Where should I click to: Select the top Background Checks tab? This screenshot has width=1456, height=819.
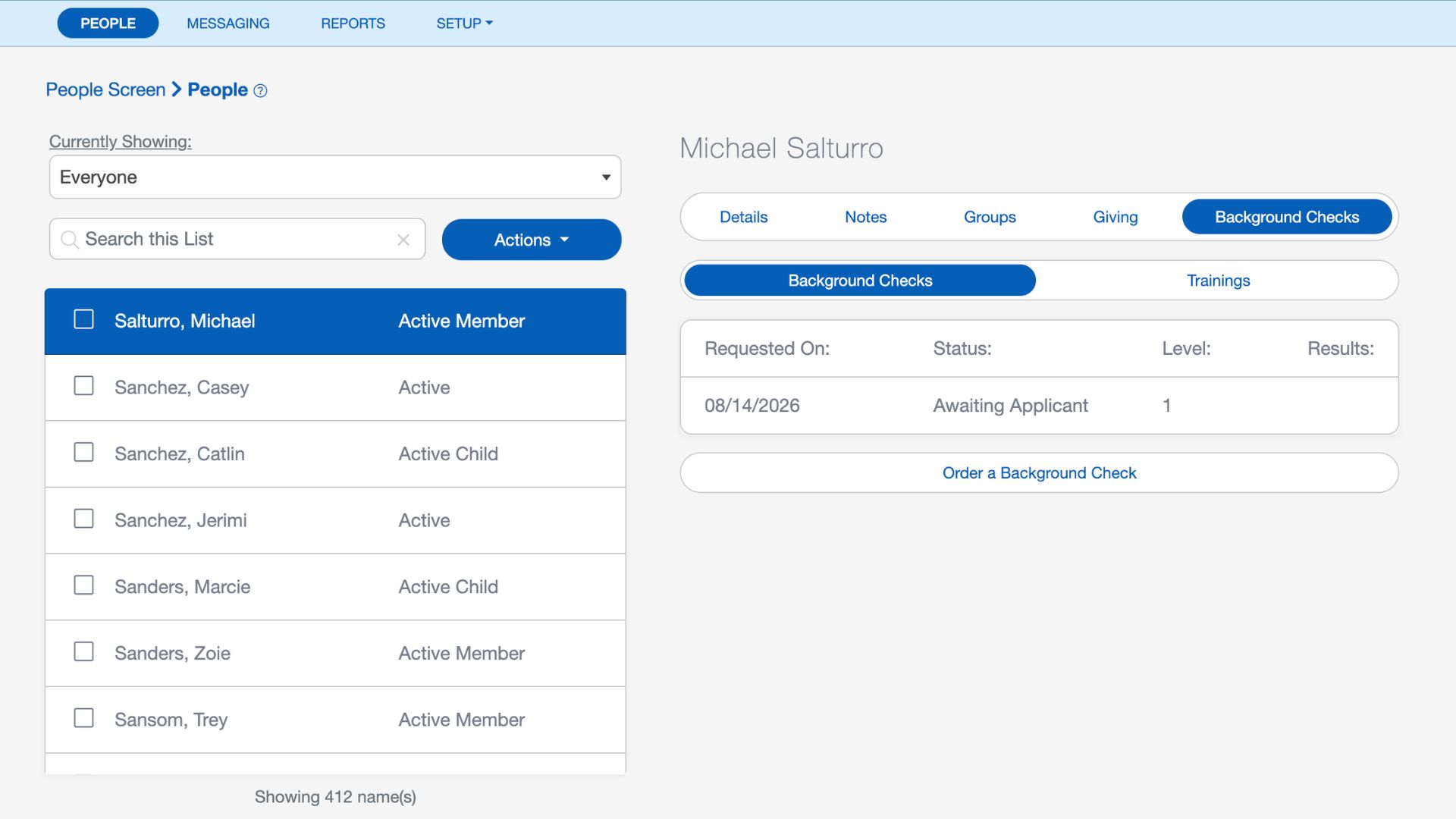pyautogui.click(x=1287, y=218)
